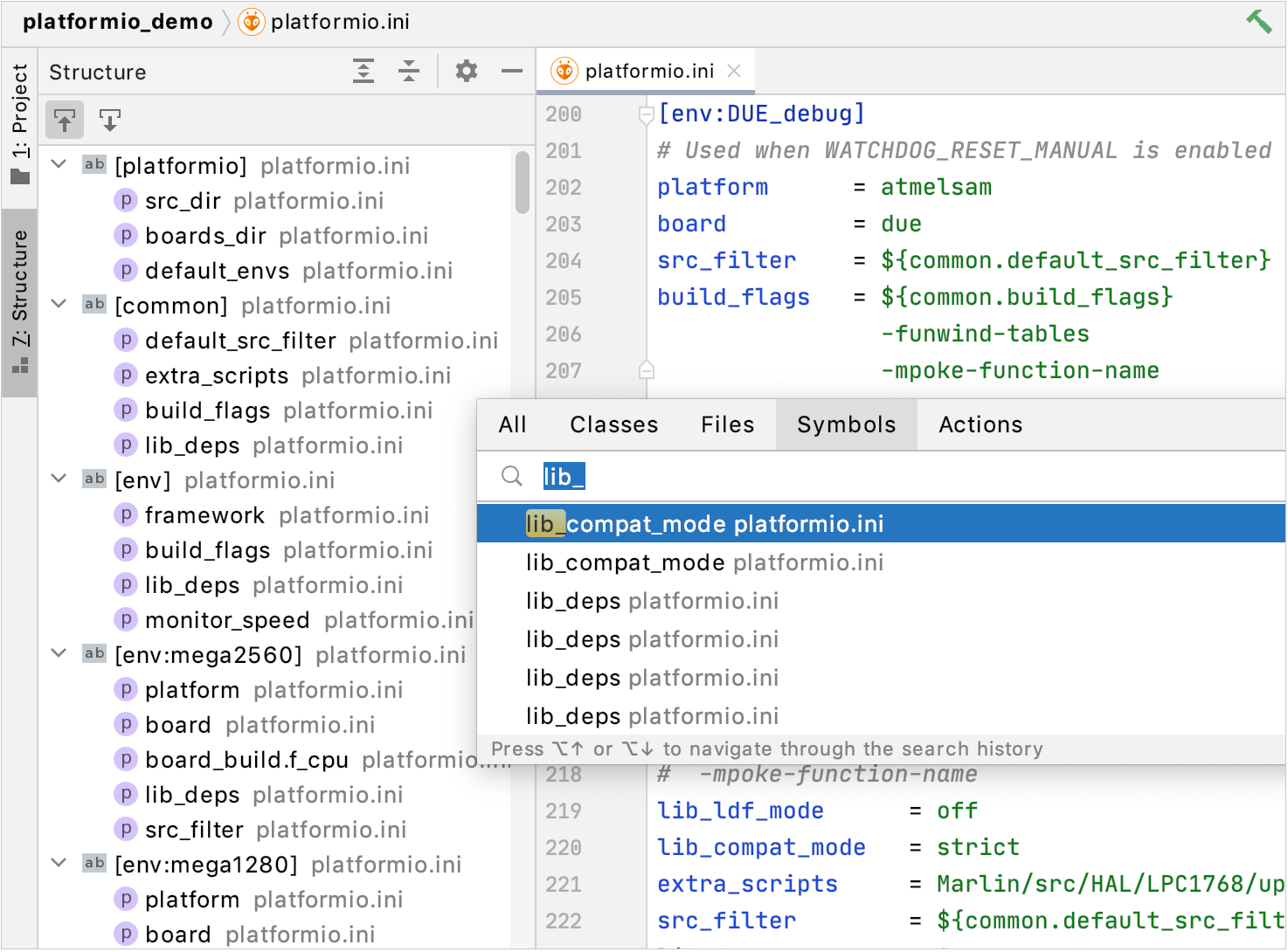This screenshot has height=952, width=1288.
Task: Switch to the Actions search tab
Action: point(980,424)
